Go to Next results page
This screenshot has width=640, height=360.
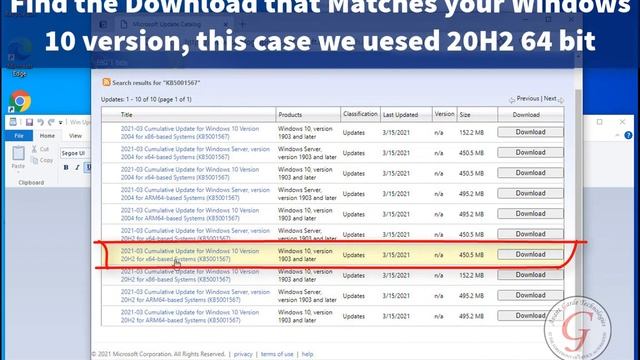click(550, 99)
